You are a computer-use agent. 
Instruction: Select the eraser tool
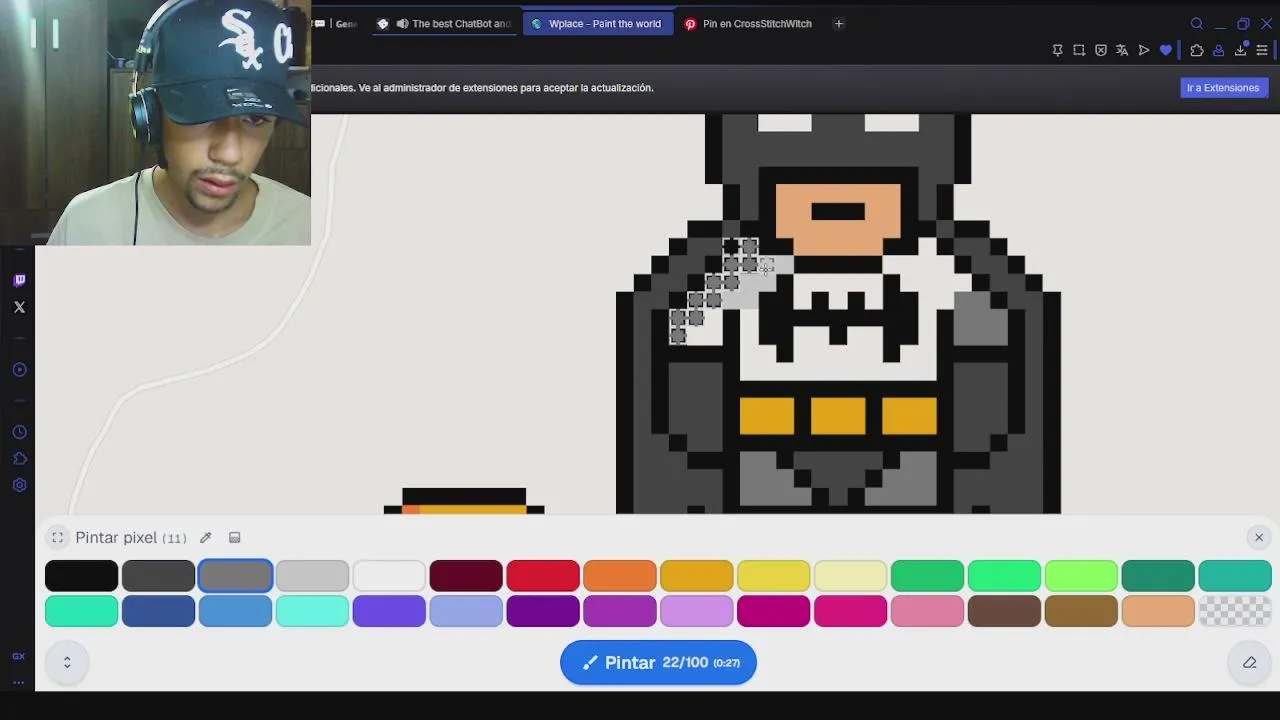click(1250, 662)
